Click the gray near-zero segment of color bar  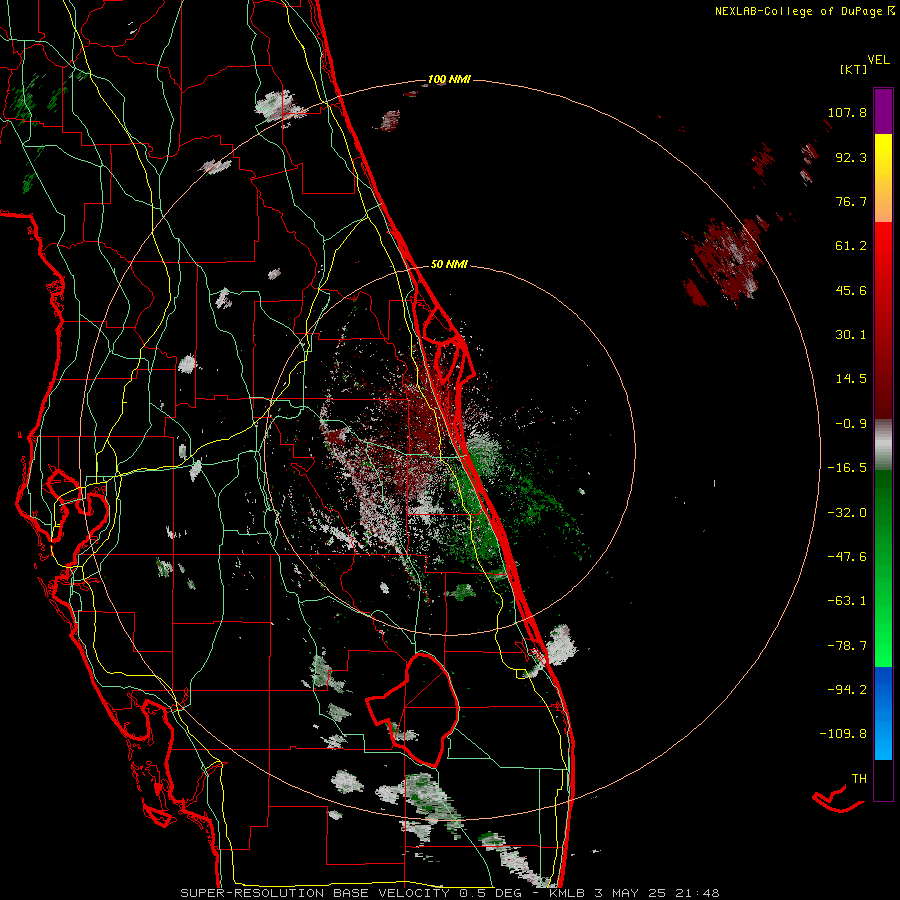[883, 445]
